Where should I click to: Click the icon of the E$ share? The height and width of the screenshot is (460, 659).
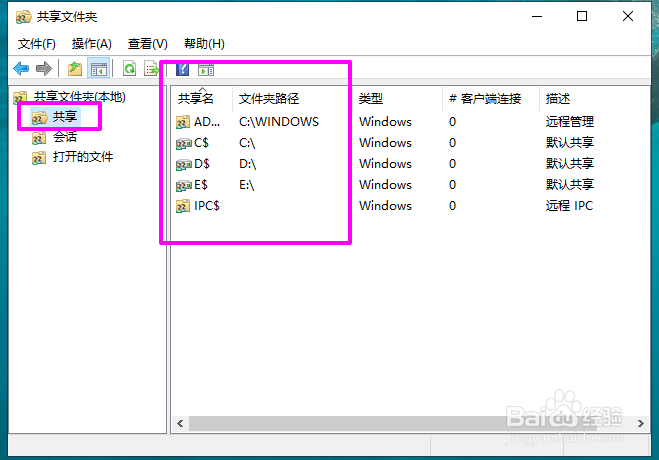pyautogui.click(x=183, y=186)
